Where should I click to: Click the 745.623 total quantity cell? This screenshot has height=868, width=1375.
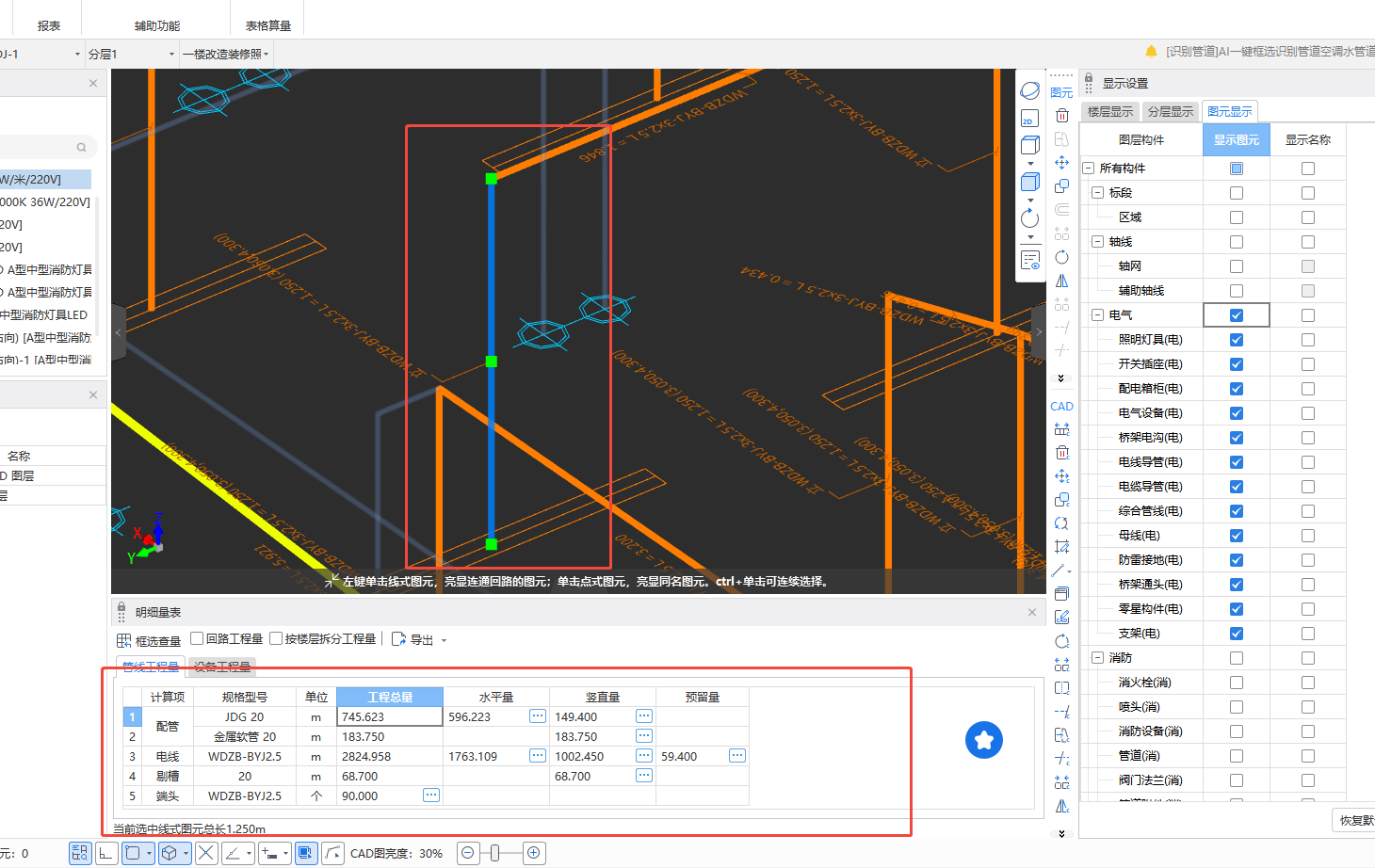click(x=389, y=716)
